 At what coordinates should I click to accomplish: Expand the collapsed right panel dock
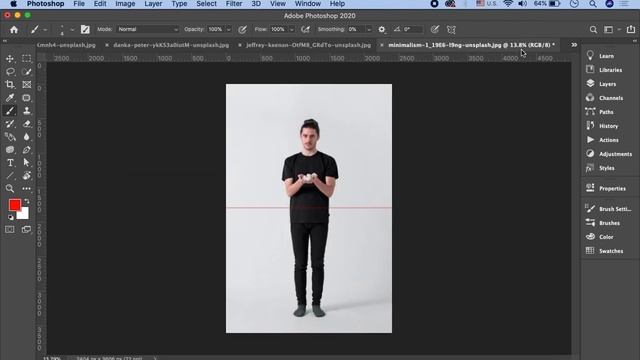(x=635, y=41)
